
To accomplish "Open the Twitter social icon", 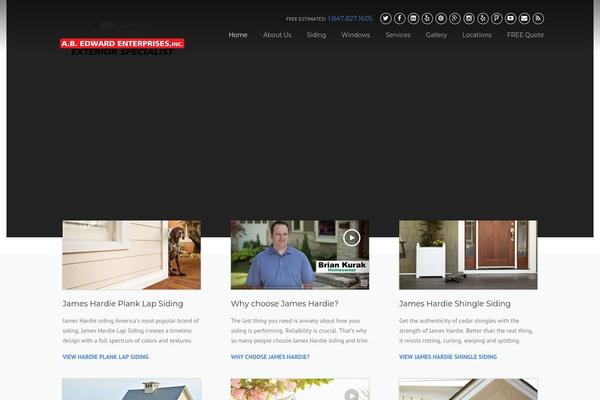I will coord(386,18).
